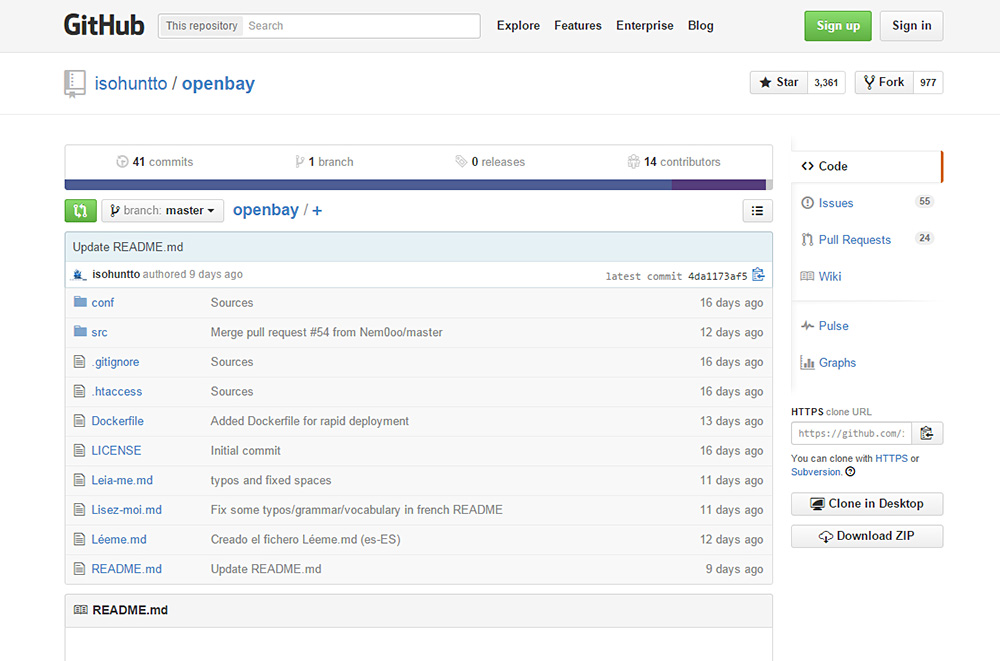
Task: Click the file icon for README.md row
Action: pos(79,568)
